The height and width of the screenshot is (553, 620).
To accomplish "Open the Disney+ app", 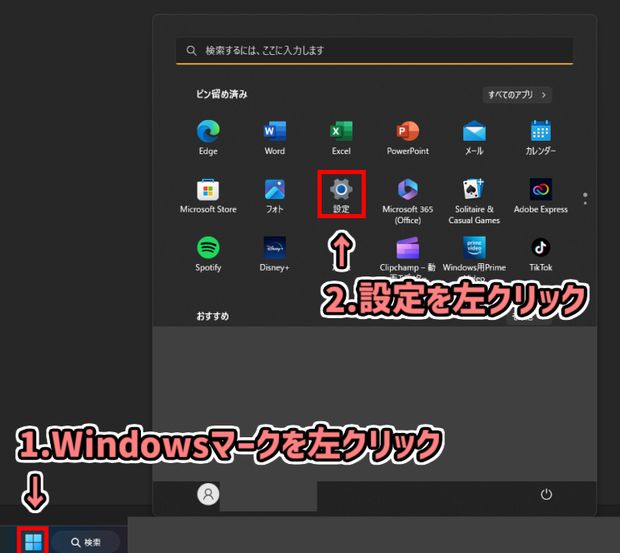I will pos(274,254).
